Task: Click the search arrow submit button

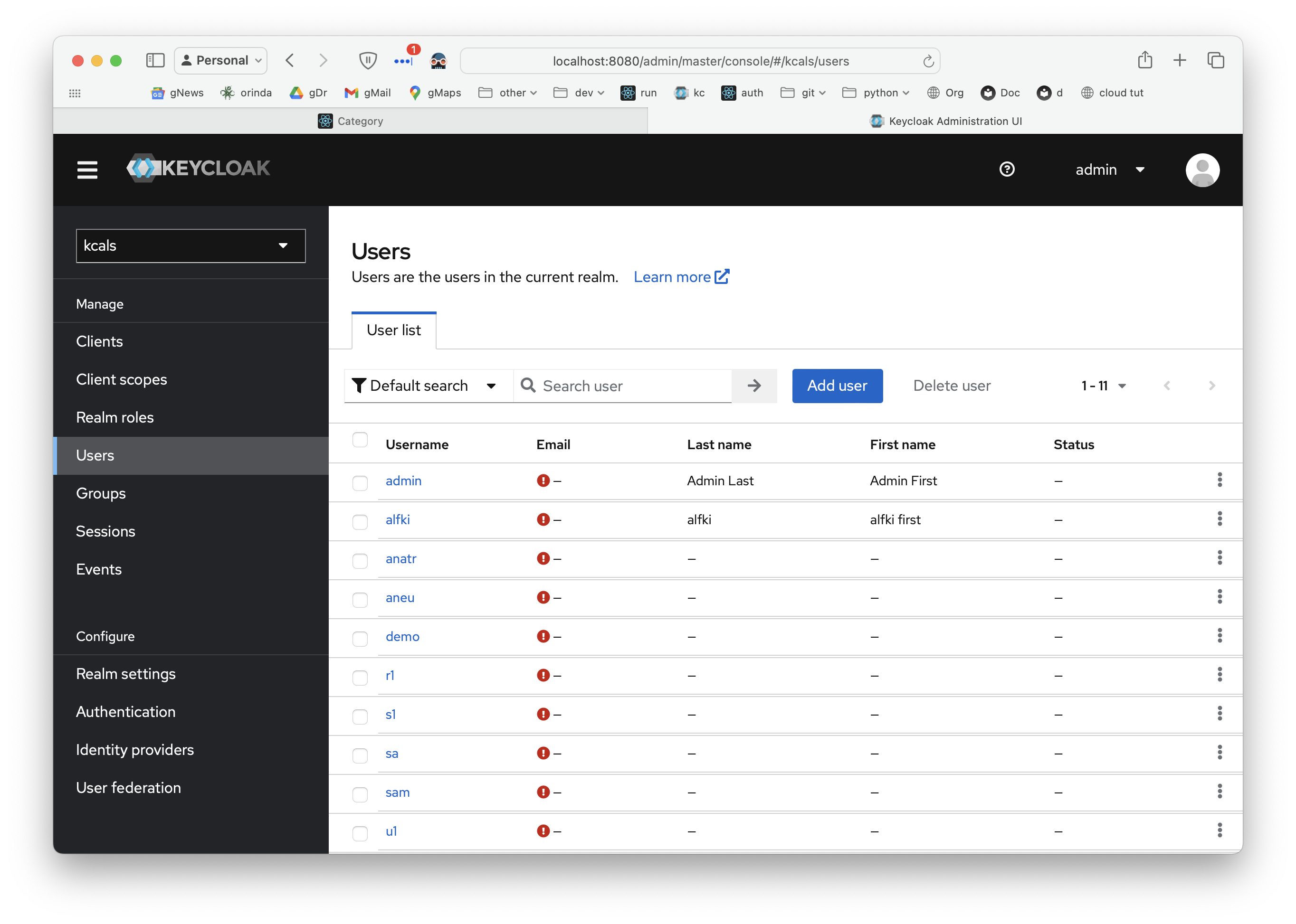Action: 753,386
